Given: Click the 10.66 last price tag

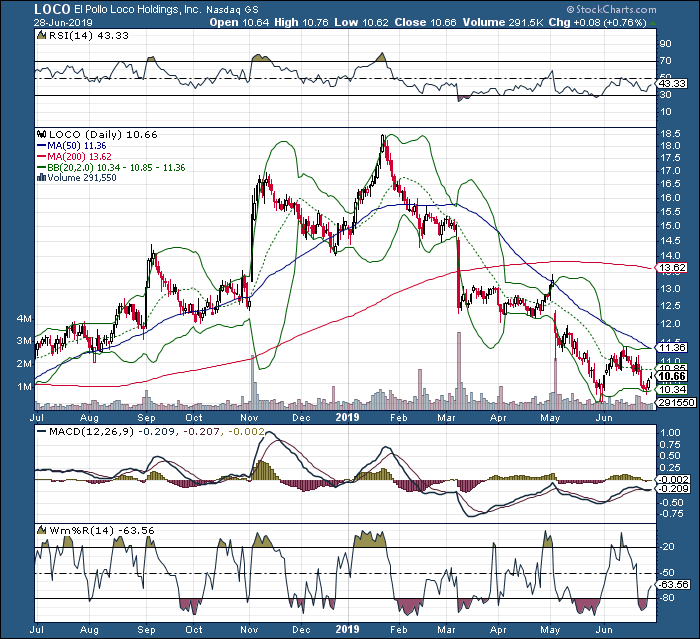Looking at the screenshot, I should 672,376.
